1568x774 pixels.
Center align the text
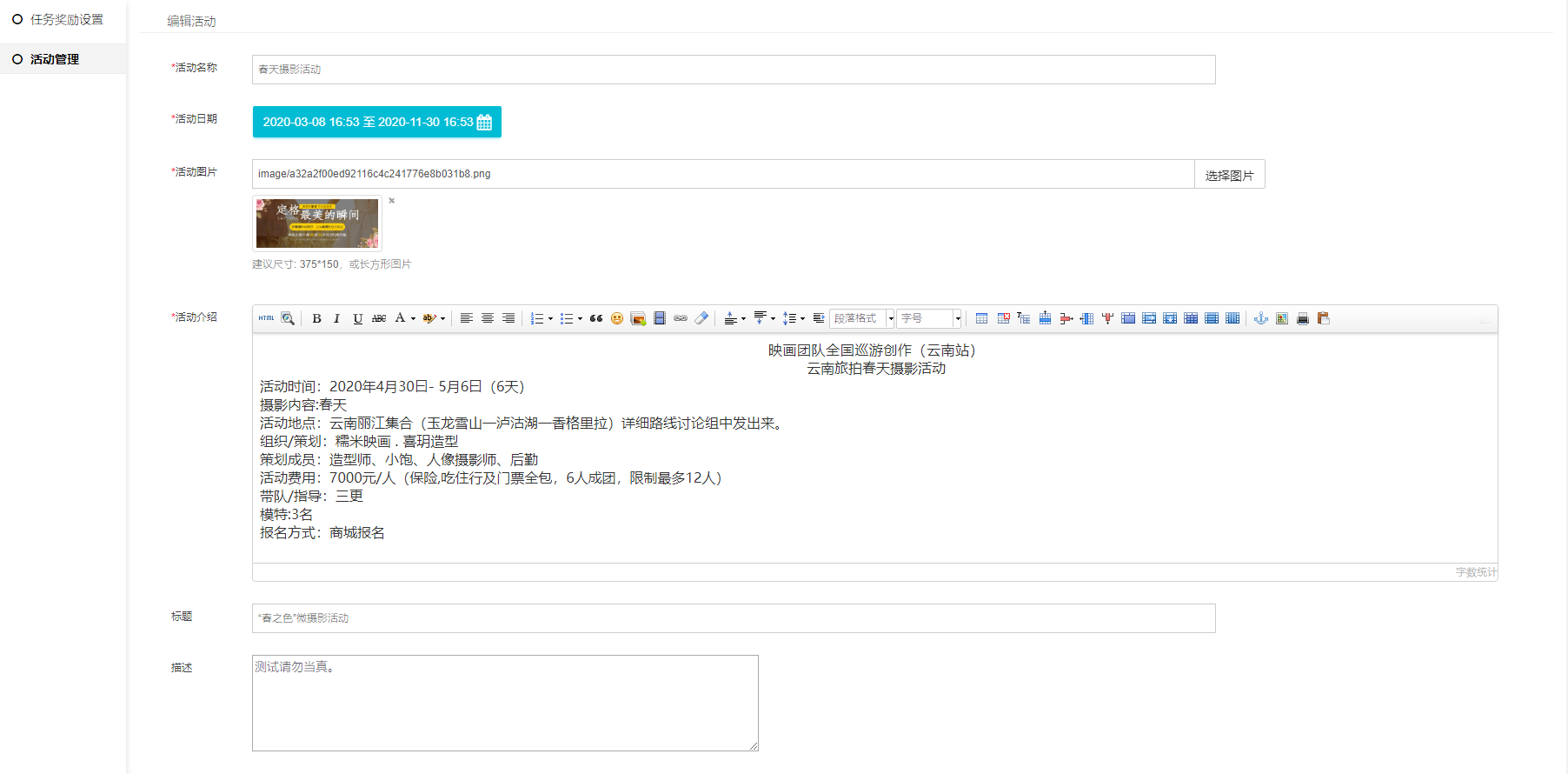pos(487,318)
